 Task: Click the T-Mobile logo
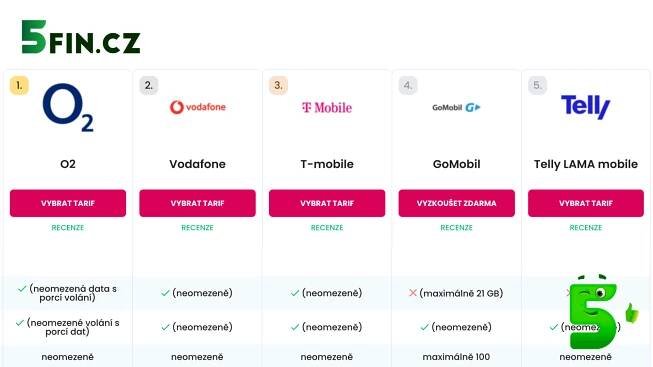point(327,107)
